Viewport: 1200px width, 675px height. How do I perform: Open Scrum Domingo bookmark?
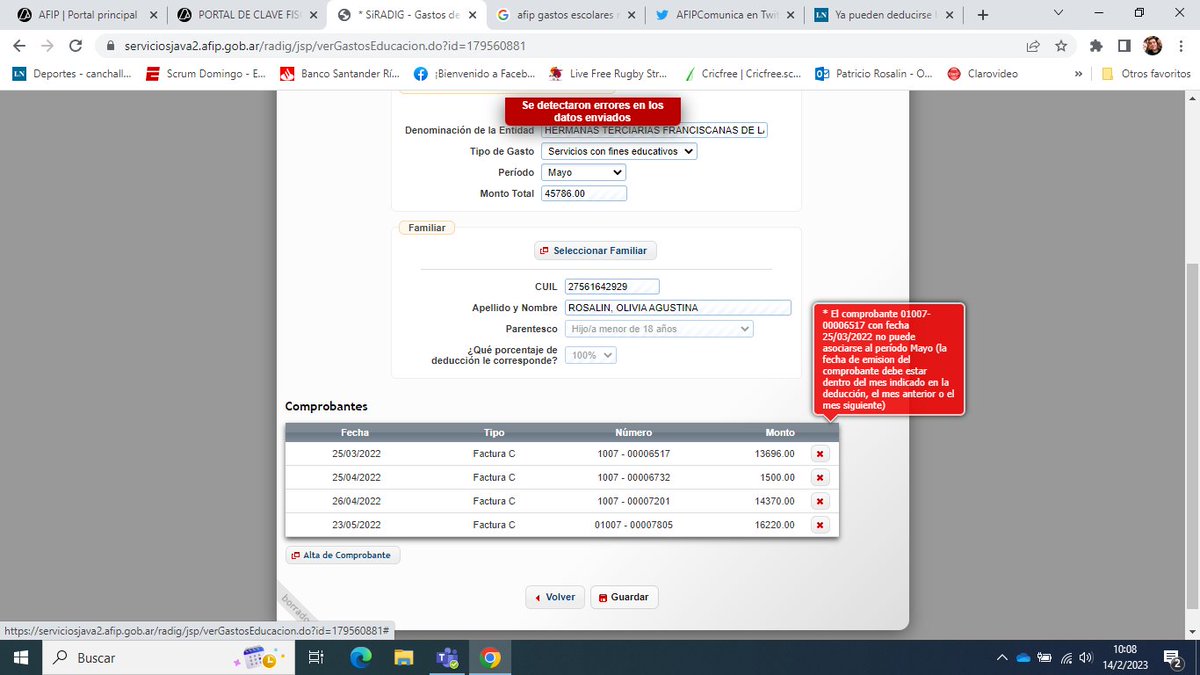point(205,73)
